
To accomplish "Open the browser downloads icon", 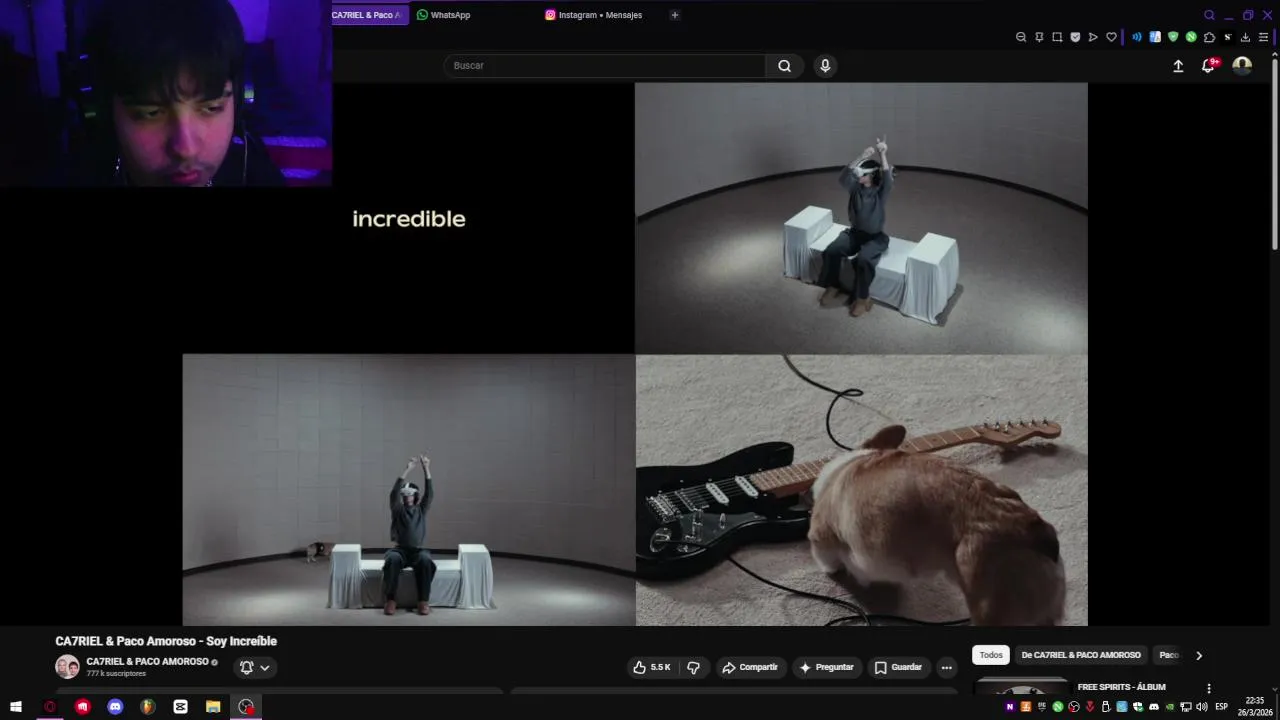I will pos(1245,37).
